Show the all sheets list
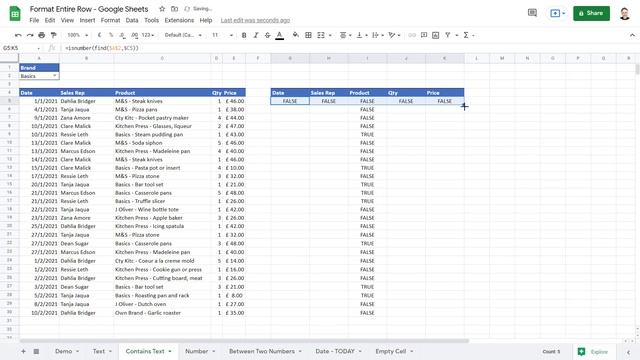The height and width of the screenshot is (360, 640). click(36, 351)
